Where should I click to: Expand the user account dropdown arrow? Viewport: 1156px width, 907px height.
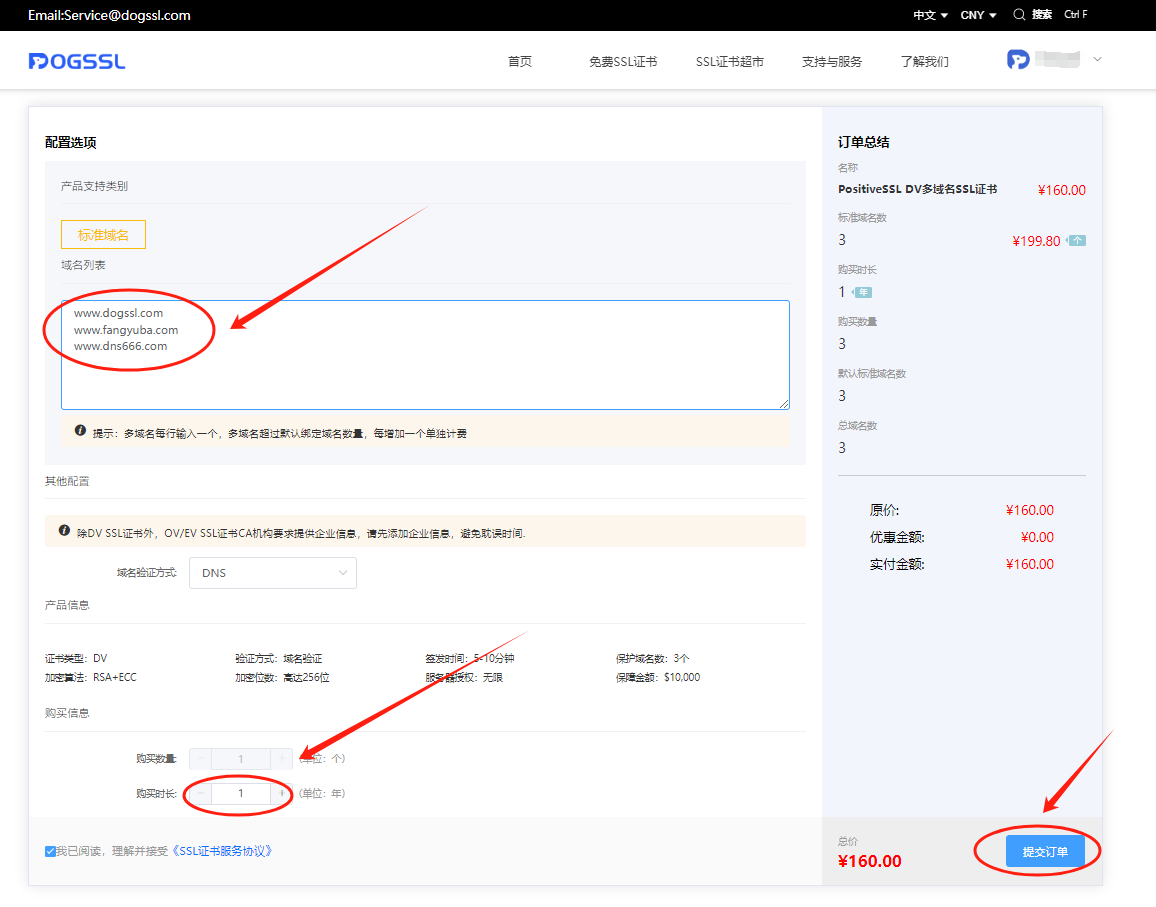coord(1097,59)
